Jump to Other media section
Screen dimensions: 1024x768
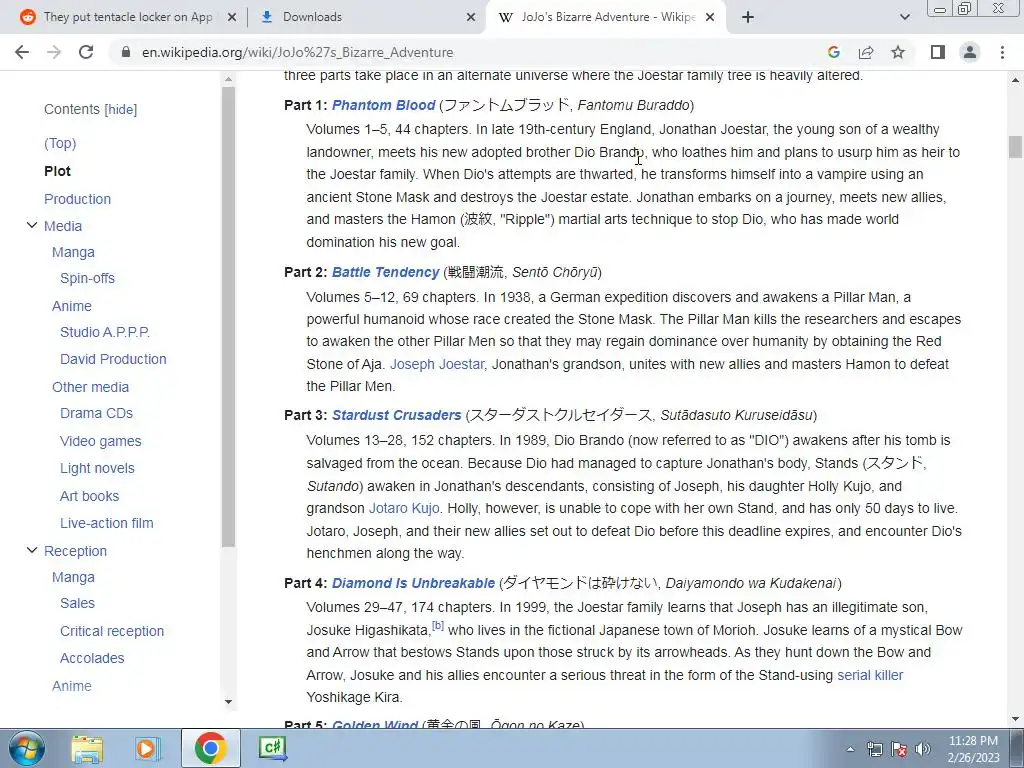point(90,387)
